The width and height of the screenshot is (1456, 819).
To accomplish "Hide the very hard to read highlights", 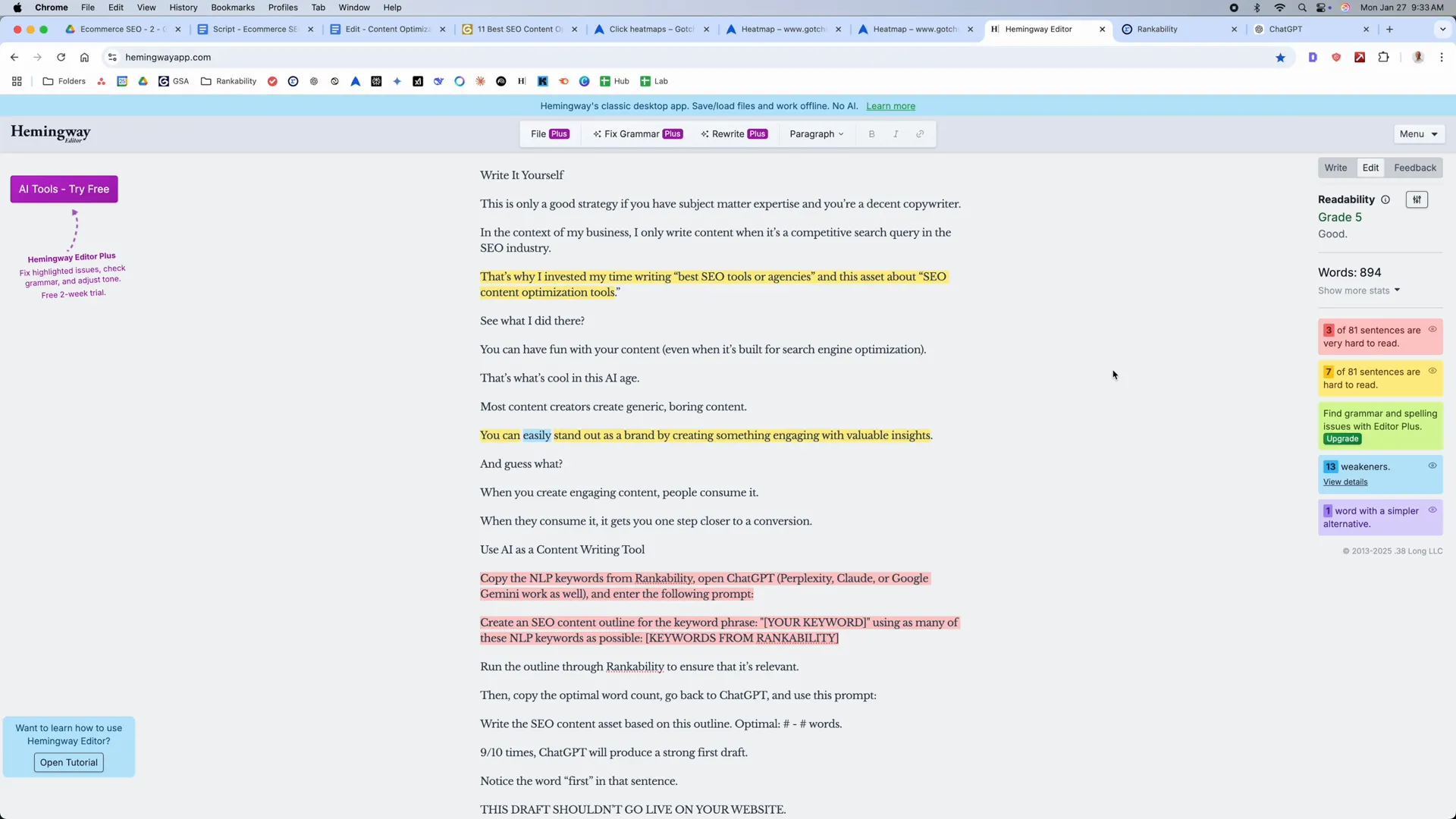I will pyautogui.click(x=1433, y=329).
